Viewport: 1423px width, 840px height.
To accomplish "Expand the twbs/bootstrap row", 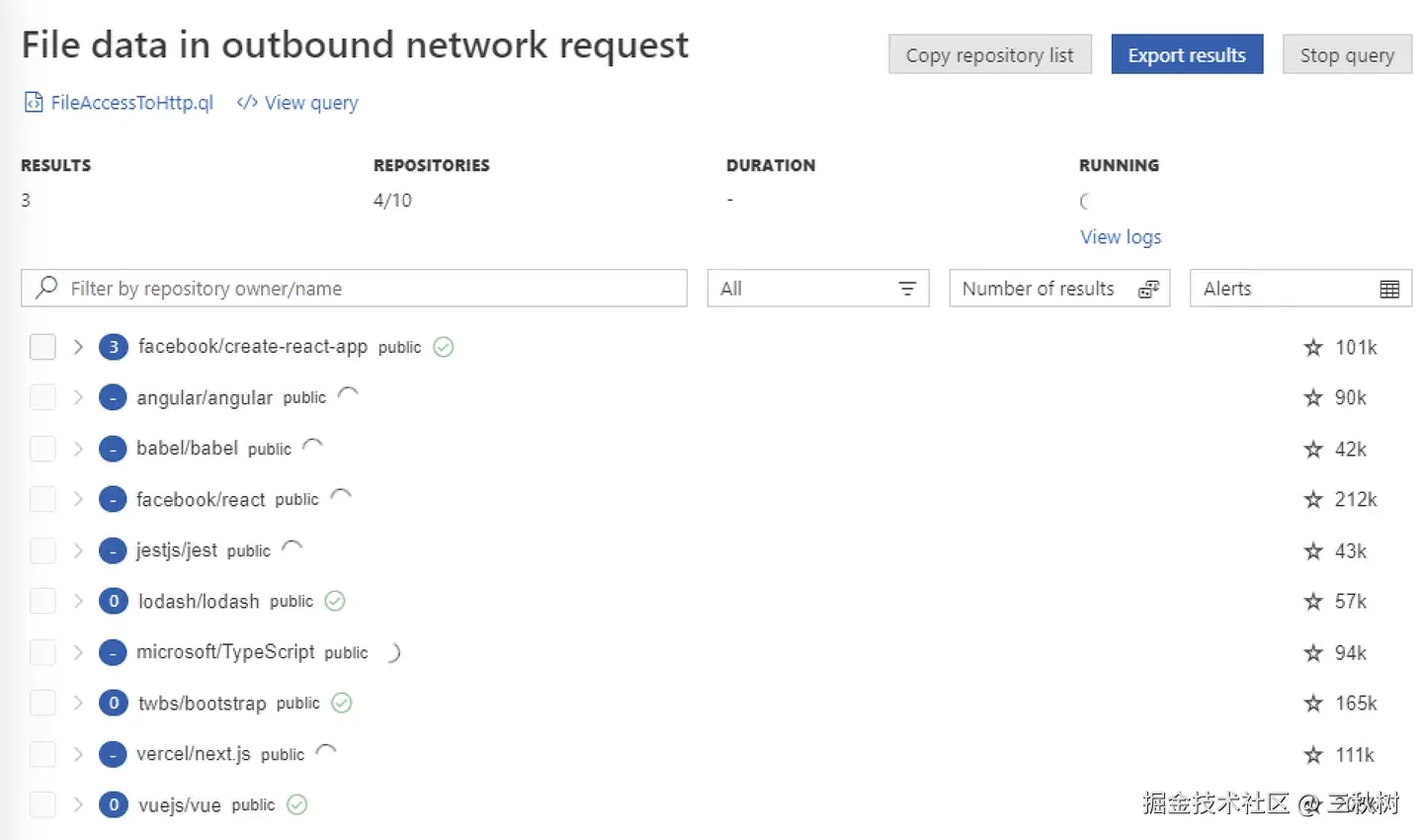I will [x=78, y=703].
